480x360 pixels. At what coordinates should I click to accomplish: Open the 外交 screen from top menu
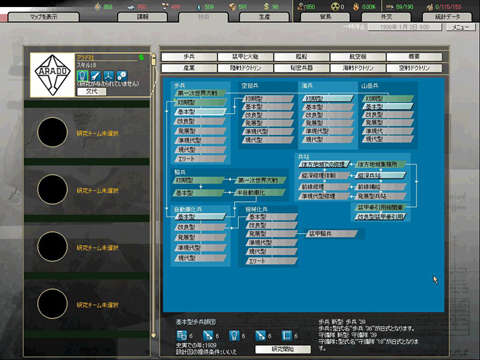coord(386,17)
